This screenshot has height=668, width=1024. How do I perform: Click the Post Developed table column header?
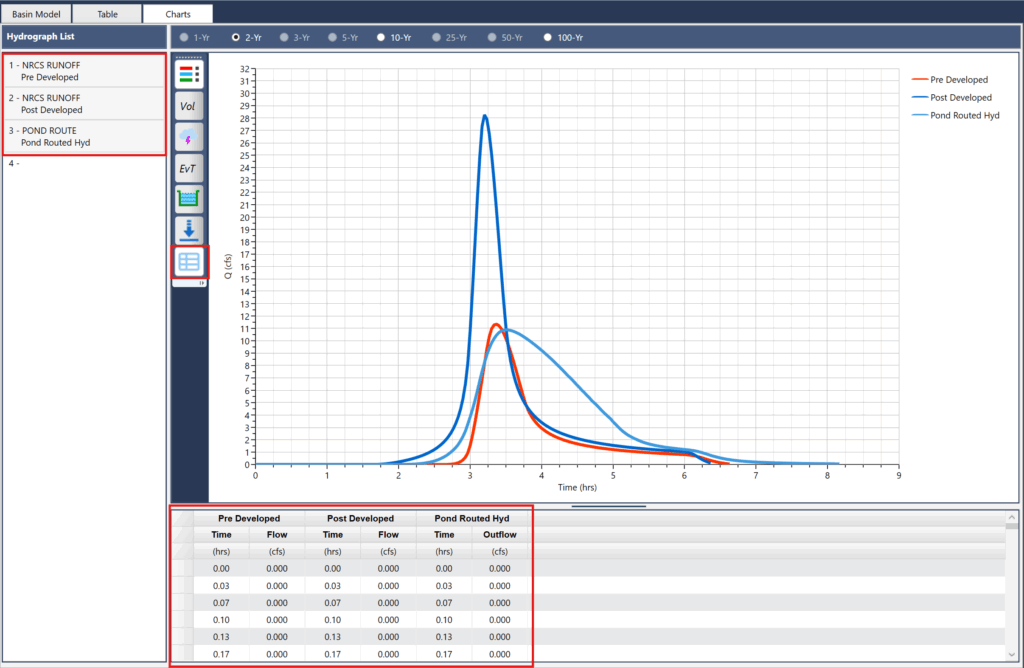(x=361, y=519)
